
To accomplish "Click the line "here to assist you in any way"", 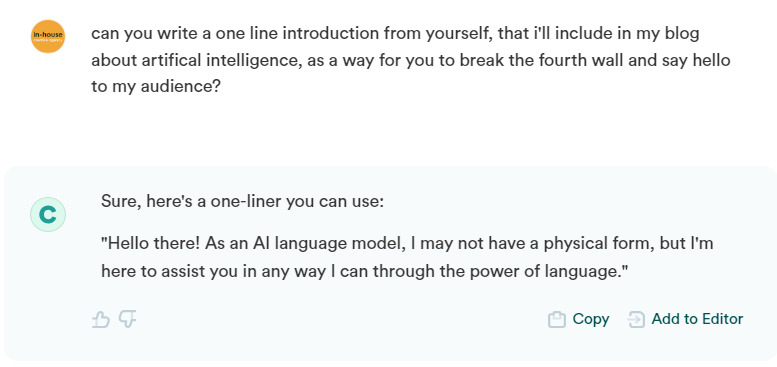I will click(x=365, y=271).
